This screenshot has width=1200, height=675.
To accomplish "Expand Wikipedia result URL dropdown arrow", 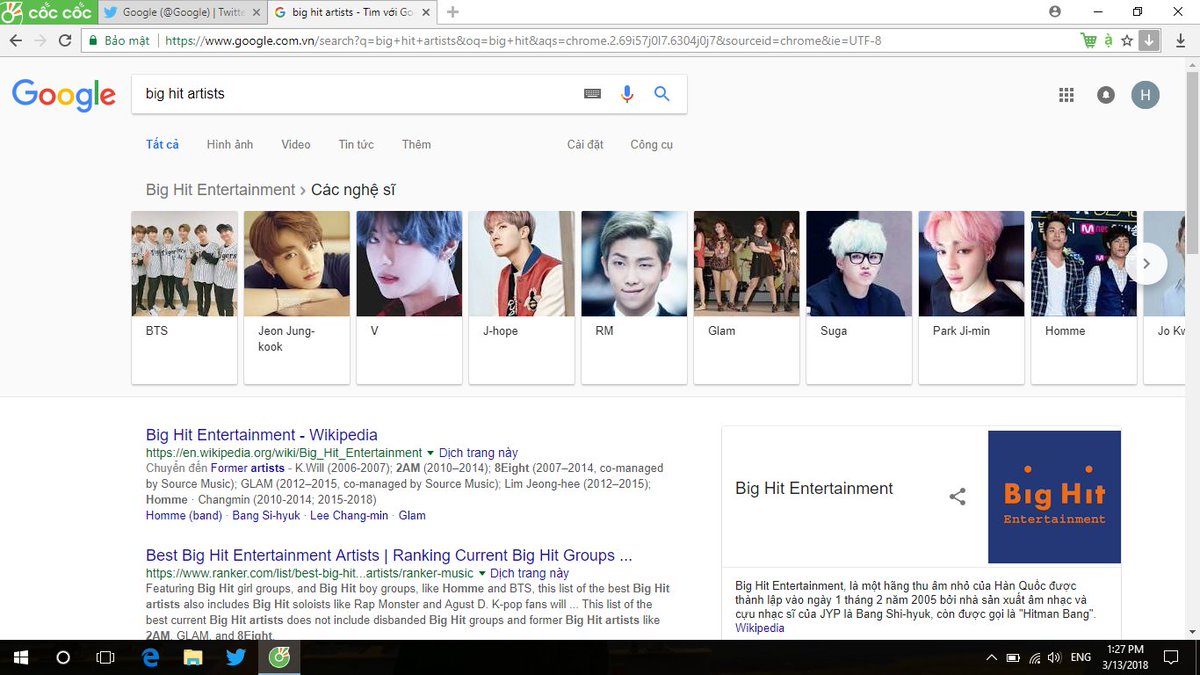I will [430, 453].
